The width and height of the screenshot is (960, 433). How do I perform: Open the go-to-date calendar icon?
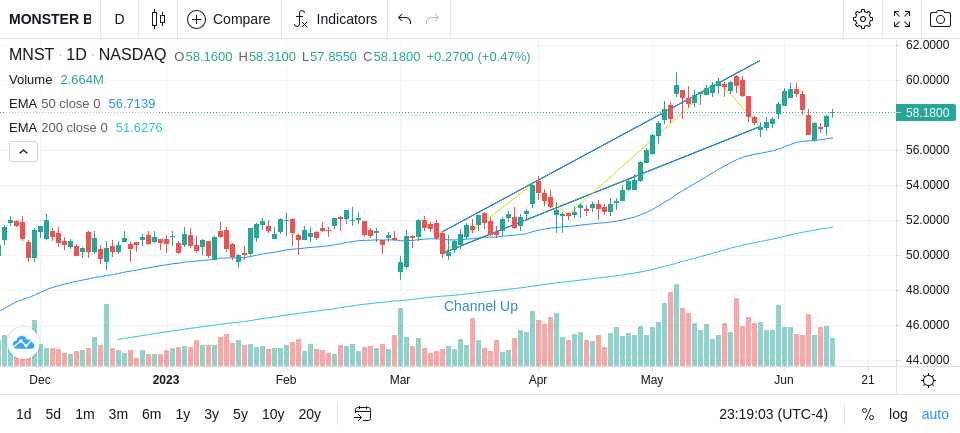click(362, 415)
